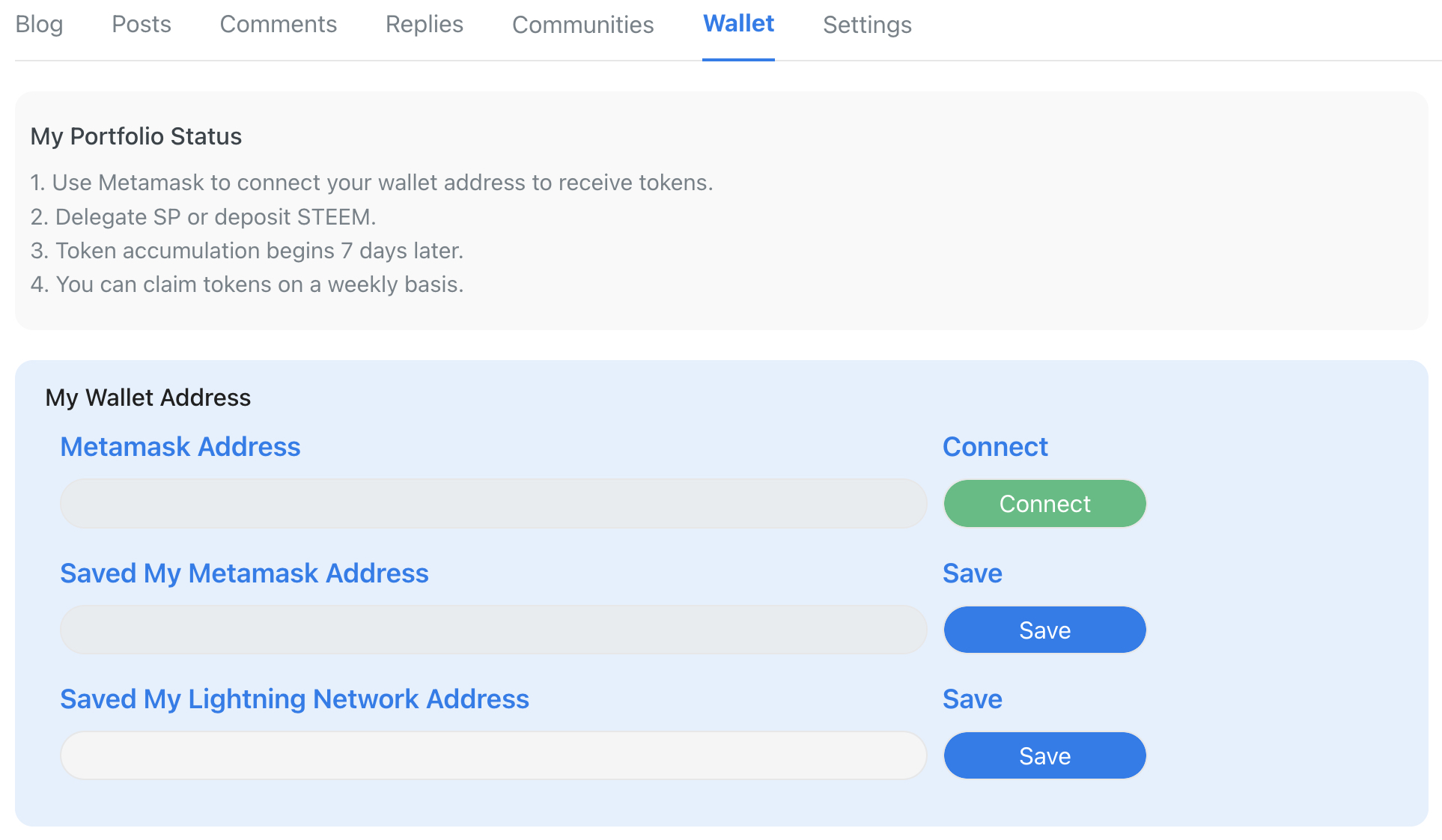This screenshot has width=1442, height=840.
Task: Click the Metamask Address input field
Action: [x=493, y=504]
